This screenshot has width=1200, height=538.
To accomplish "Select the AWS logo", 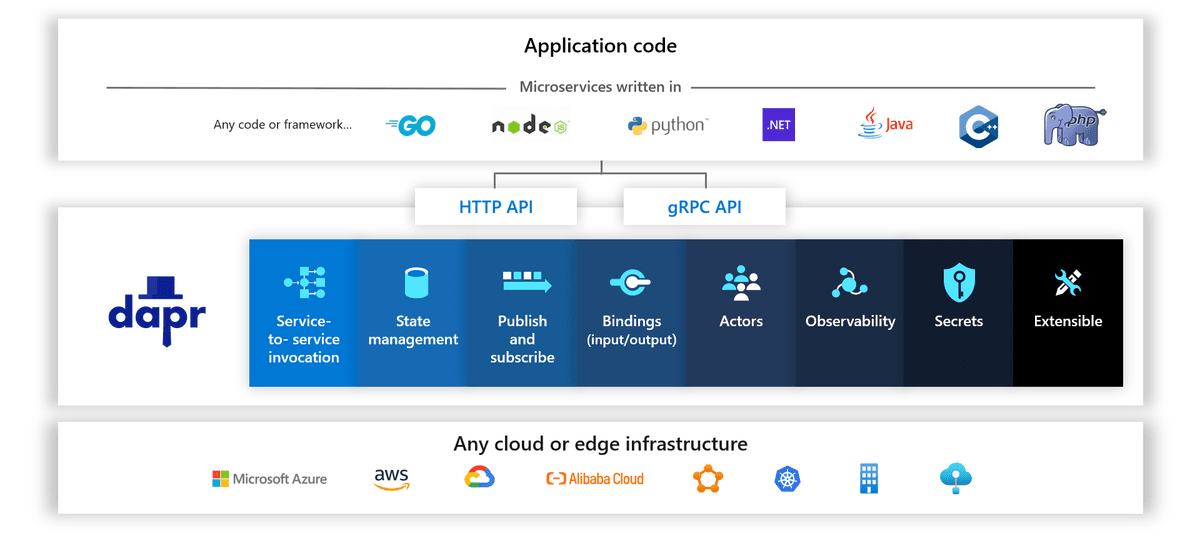I will pos(392,480).
